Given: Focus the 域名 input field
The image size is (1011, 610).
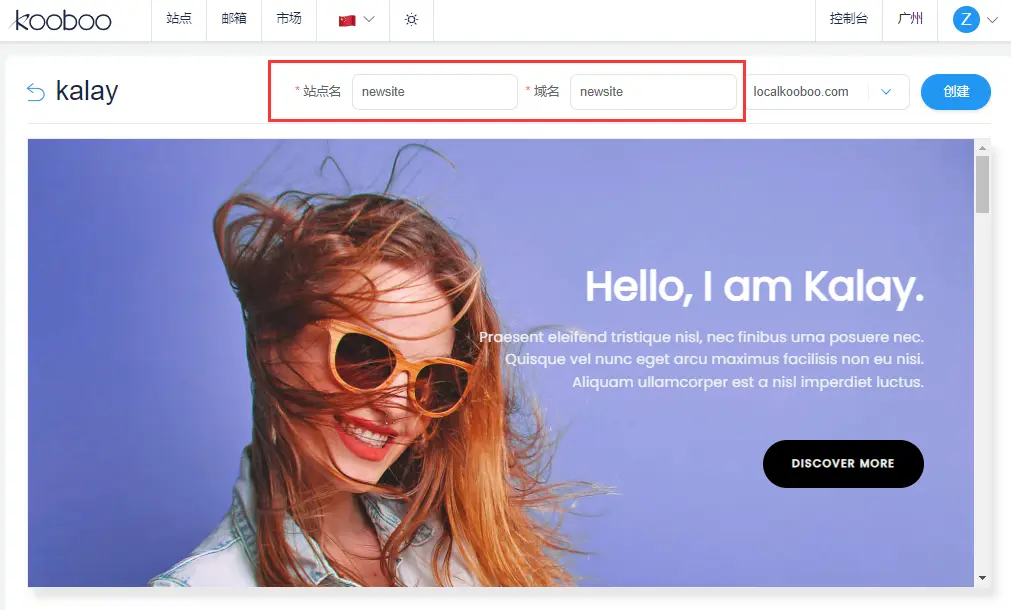Looking at the screenshot, I should tap(652, 92).
